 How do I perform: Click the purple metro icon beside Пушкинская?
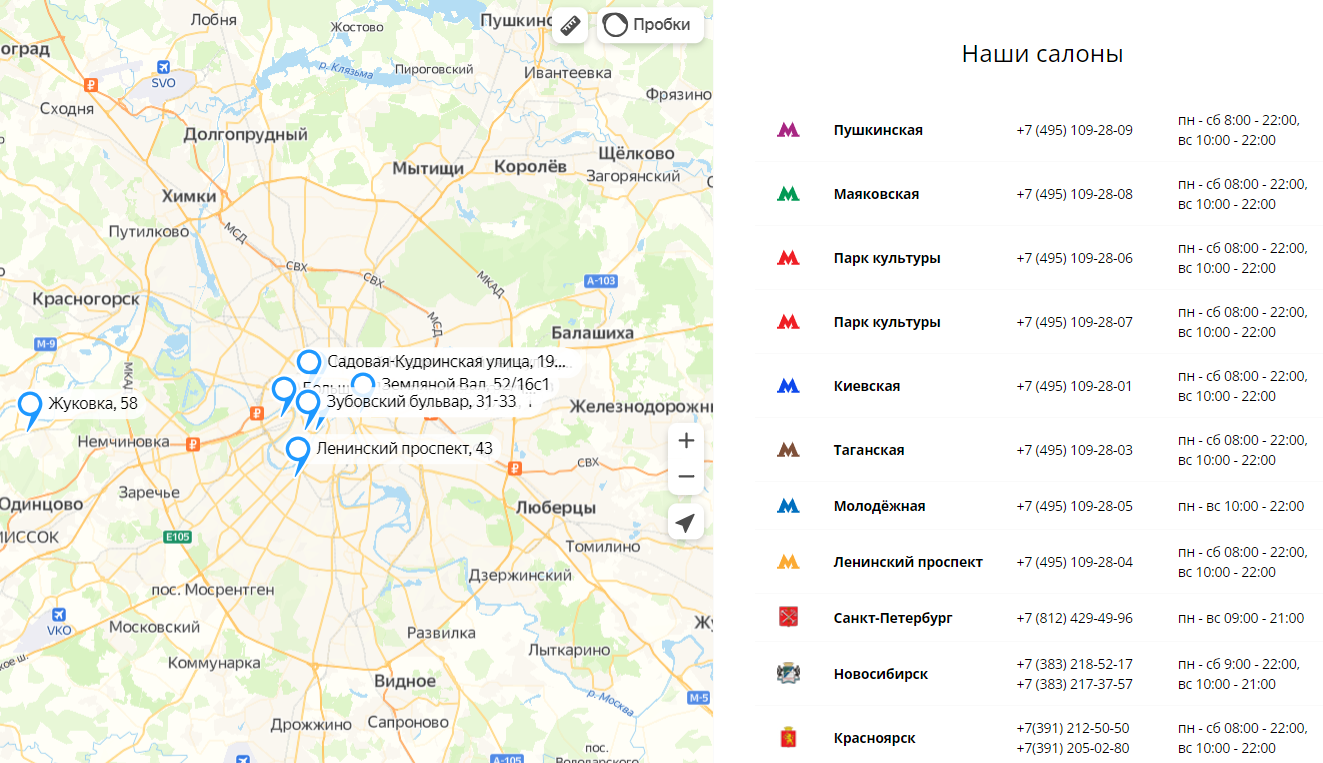tap(788, 130)
